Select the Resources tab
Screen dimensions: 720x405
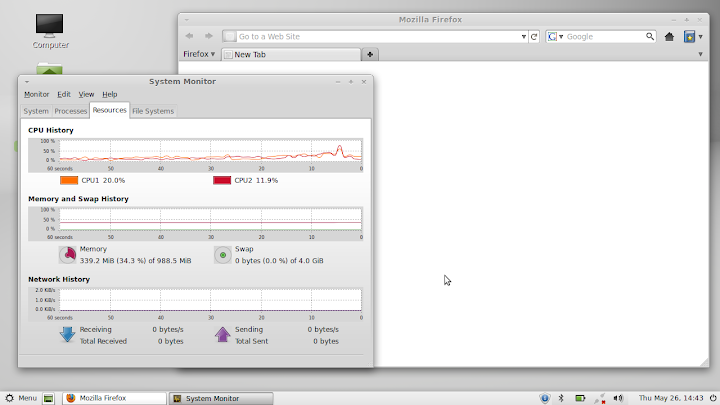point(109,110)
